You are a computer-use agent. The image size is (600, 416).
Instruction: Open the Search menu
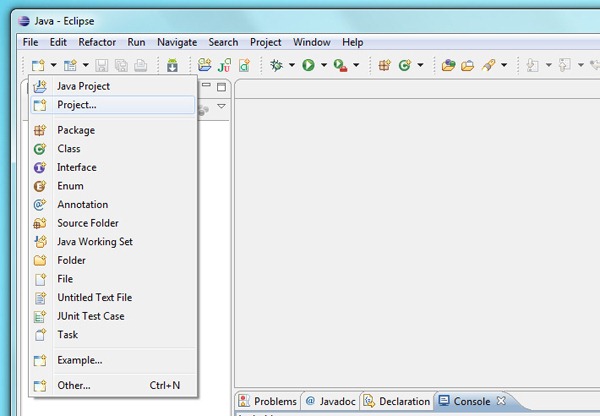(223, 42)
